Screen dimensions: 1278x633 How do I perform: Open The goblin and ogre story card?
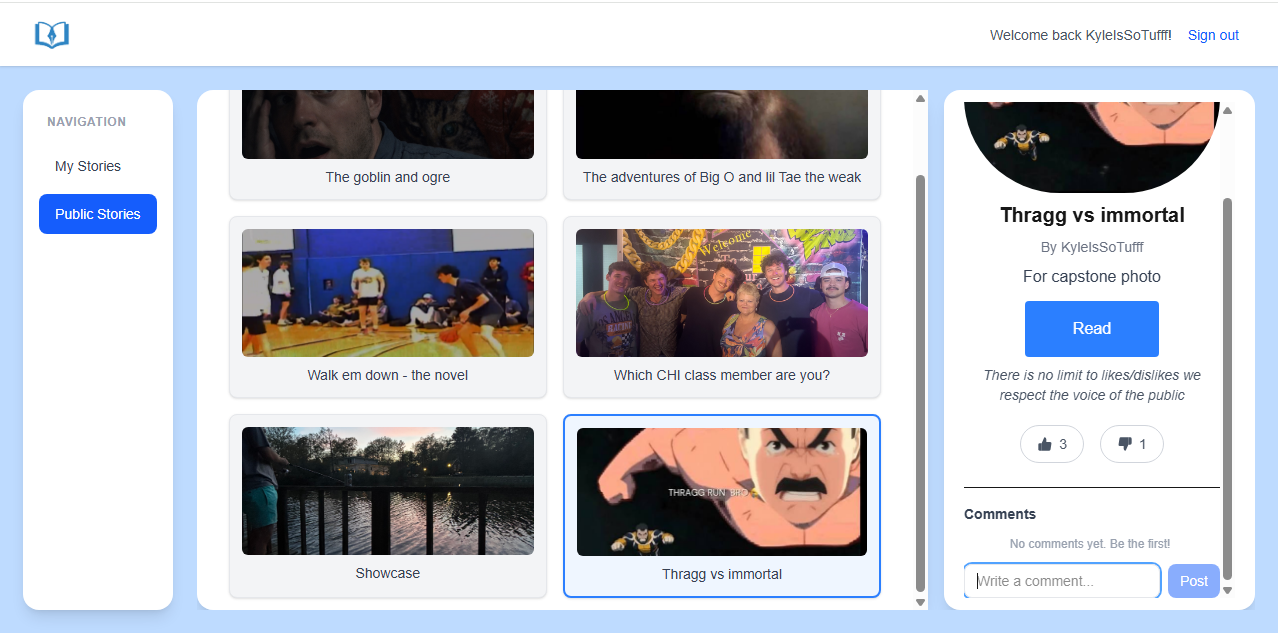coord(388,145)
